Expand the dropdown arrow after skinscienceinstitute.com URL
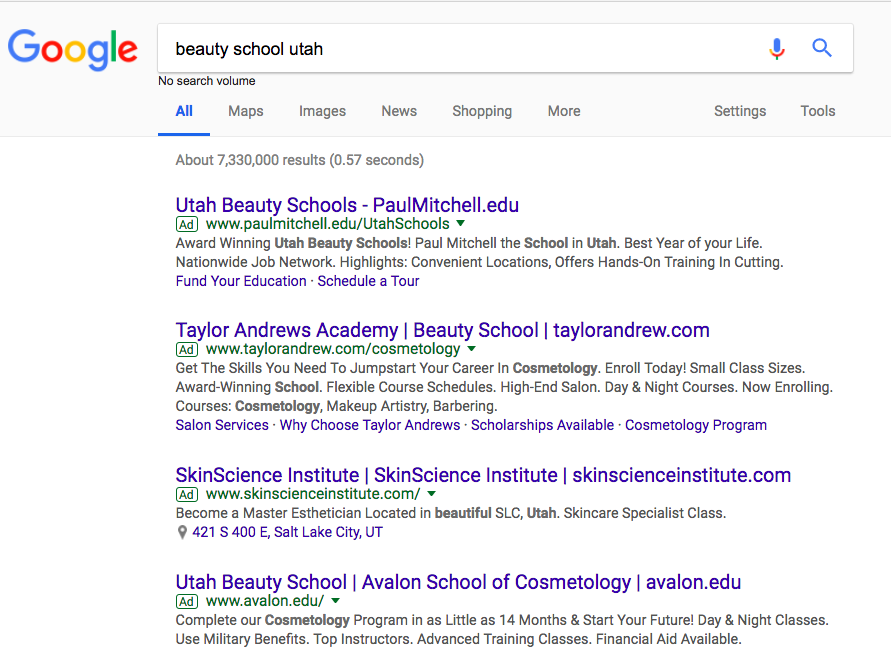The height and width of the screenshot is (663, 891). point(432,493)
